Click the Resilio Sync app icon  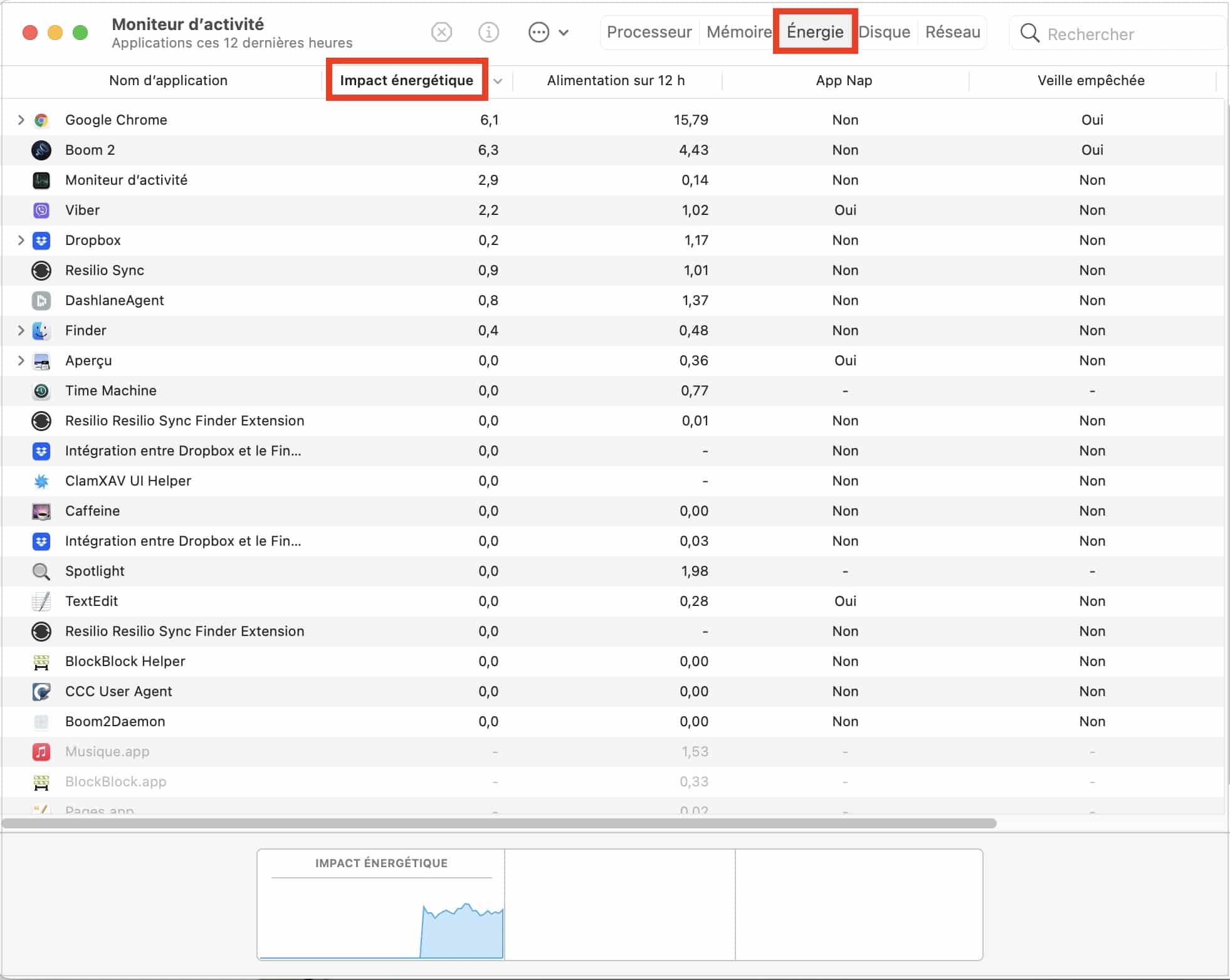pyautogui.click(x=41, y=271)
